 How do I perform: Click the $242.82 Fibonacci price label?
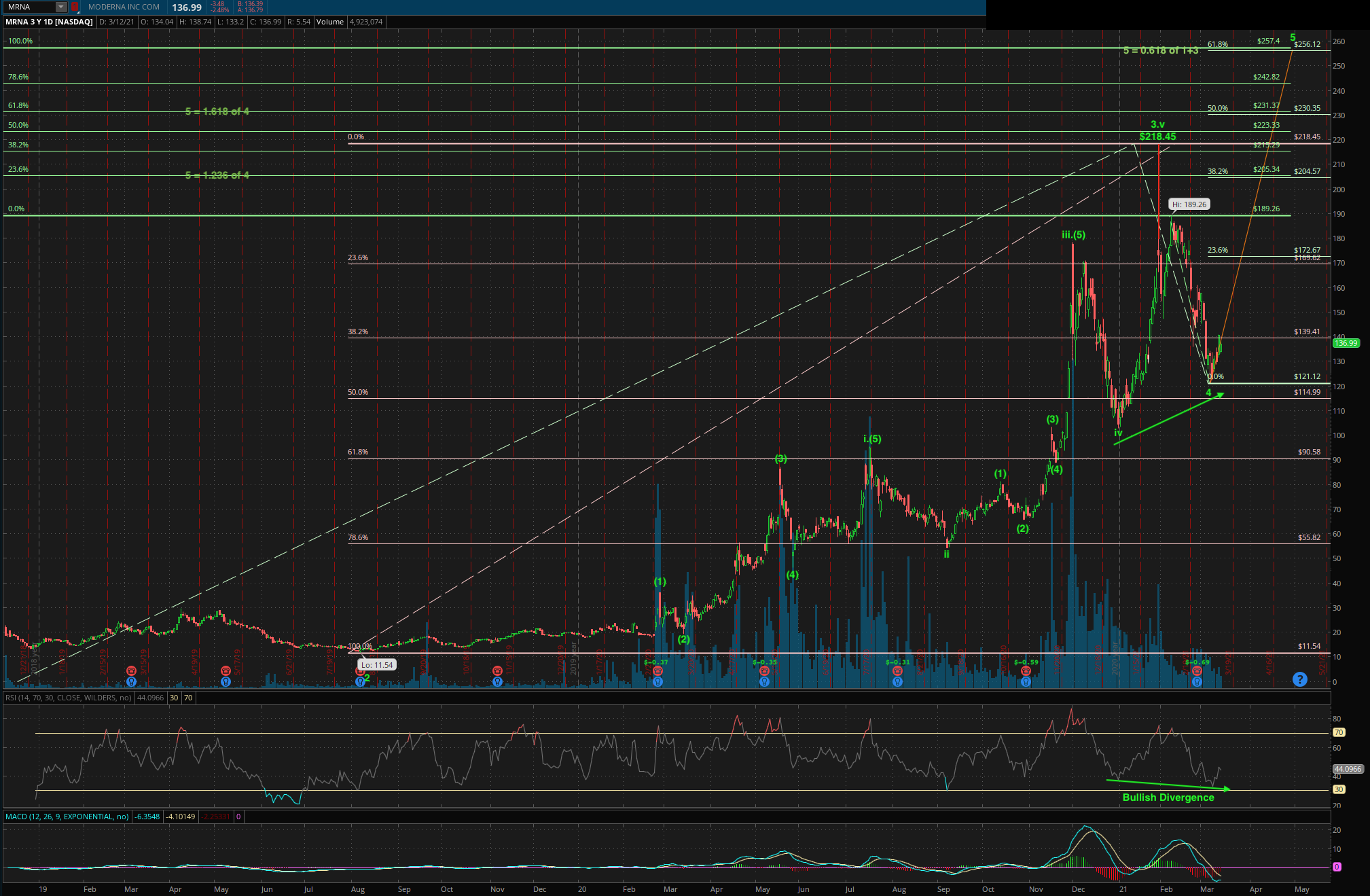(1266, 77)
